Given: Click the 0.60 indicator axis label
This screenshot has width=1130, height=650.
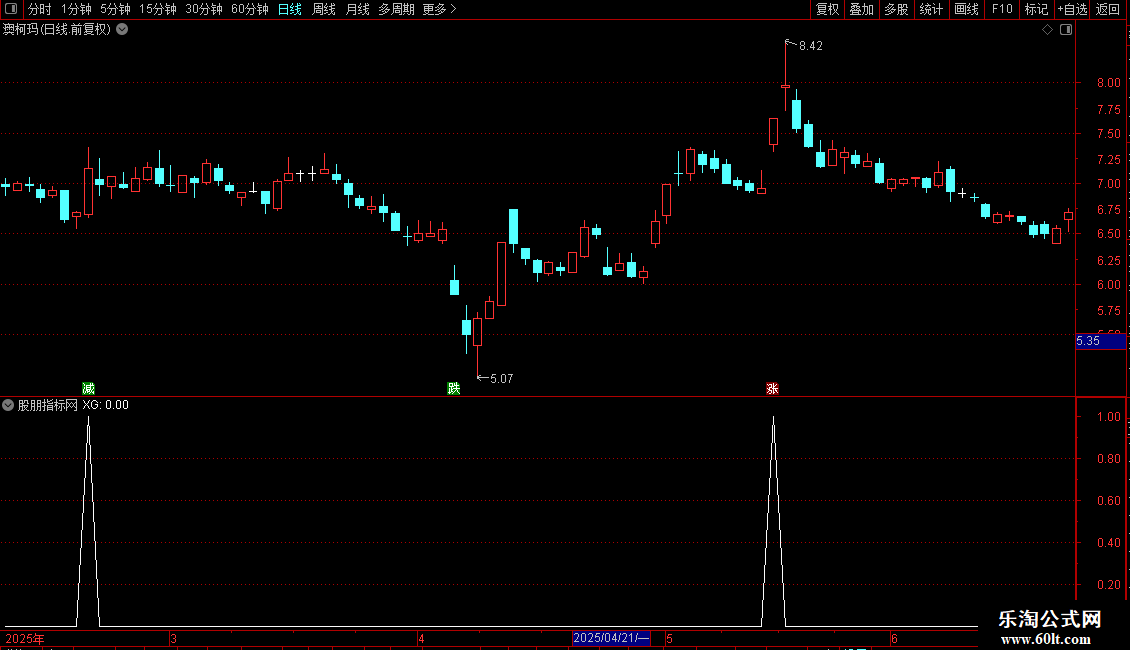Looking at the screenshot, I should pos(1108,501).
